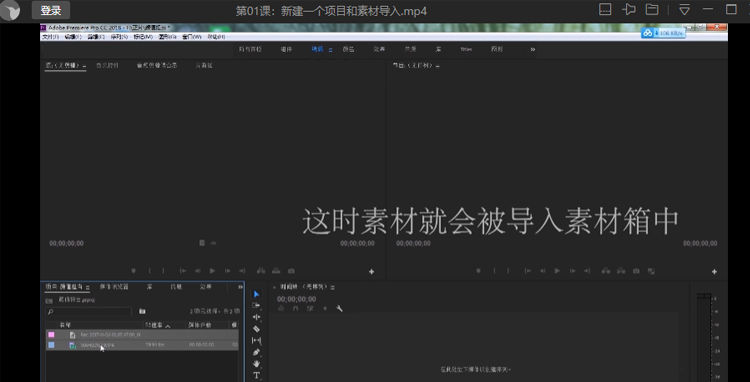Screen dimensions: 750x382
Task: Select the Track Select Forward tool
Action: [256, 306]
